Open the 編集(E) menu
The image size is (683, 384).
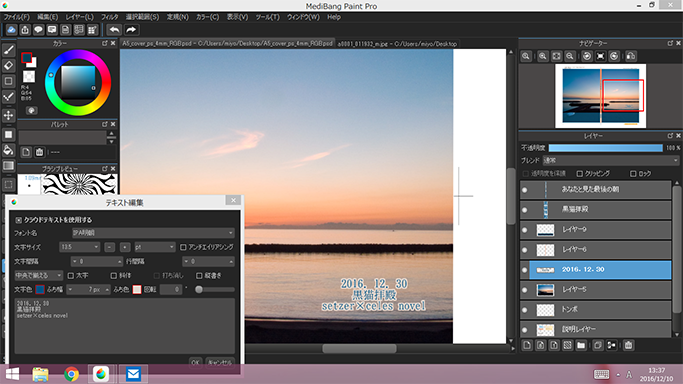pyautogui.click(x=47, y=17)
